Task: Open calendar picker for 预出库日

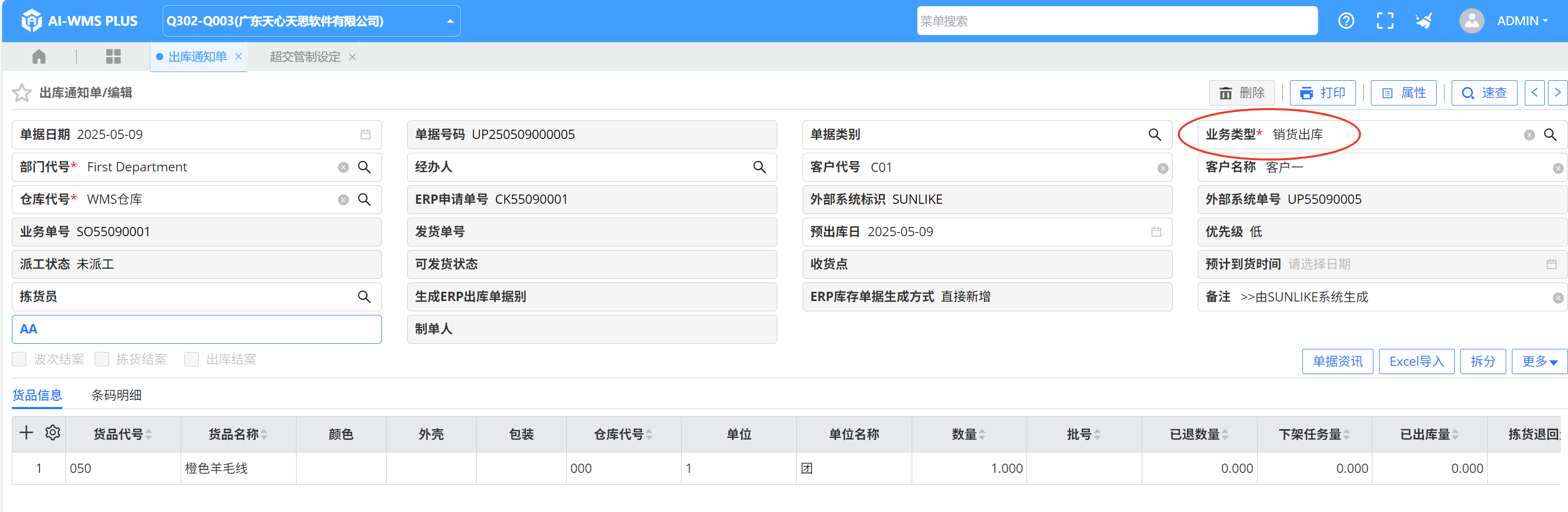Action: [1156, 232]
